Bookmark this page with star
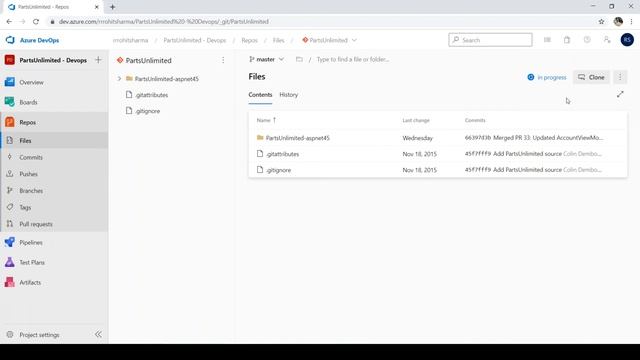The width and height of the screenshot is (640, 360). (x=601, y=22)
